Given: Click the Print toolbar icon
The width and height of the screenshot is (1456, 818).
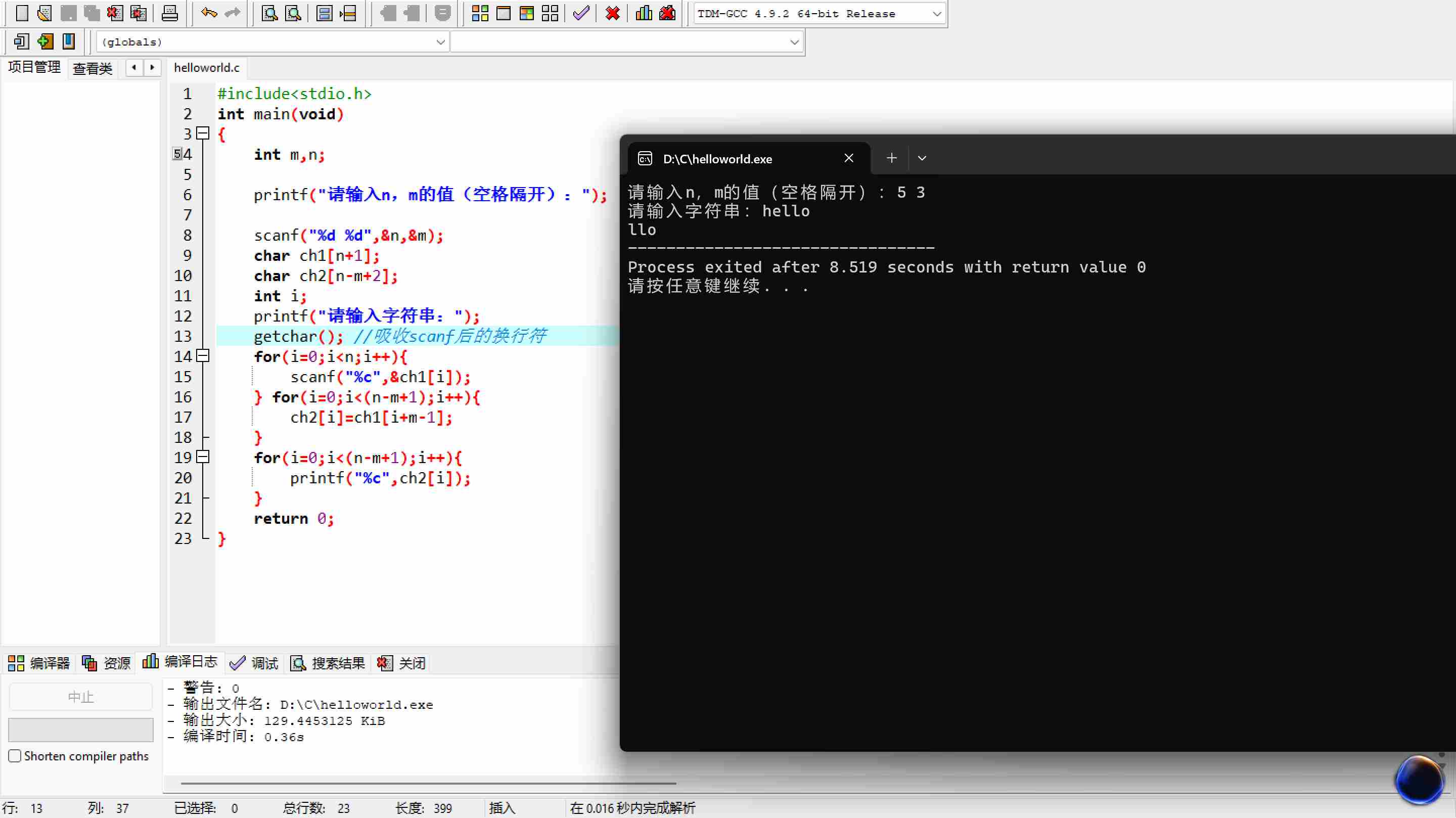Looking at the screenshot, I should click(x=169, y=13).
